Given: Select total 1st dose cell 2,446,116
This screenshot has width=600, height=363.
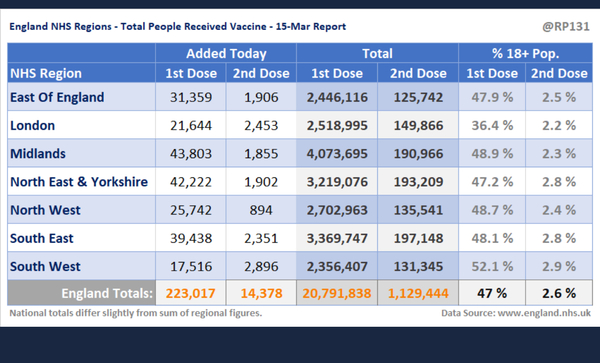Looking at the screenshot, I should [337, 97].
